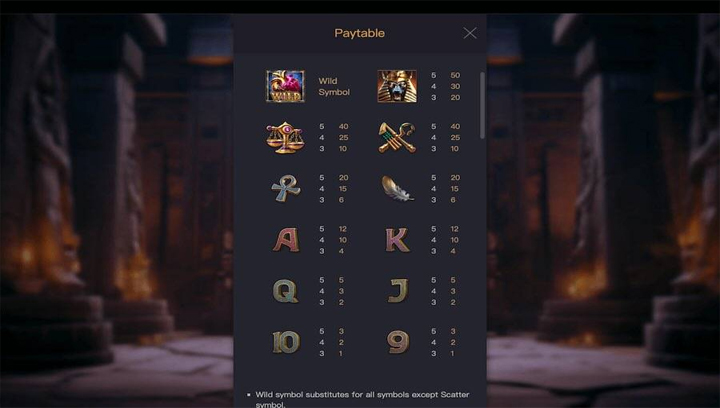Select the number 9 card symbol

click(398, 342)
